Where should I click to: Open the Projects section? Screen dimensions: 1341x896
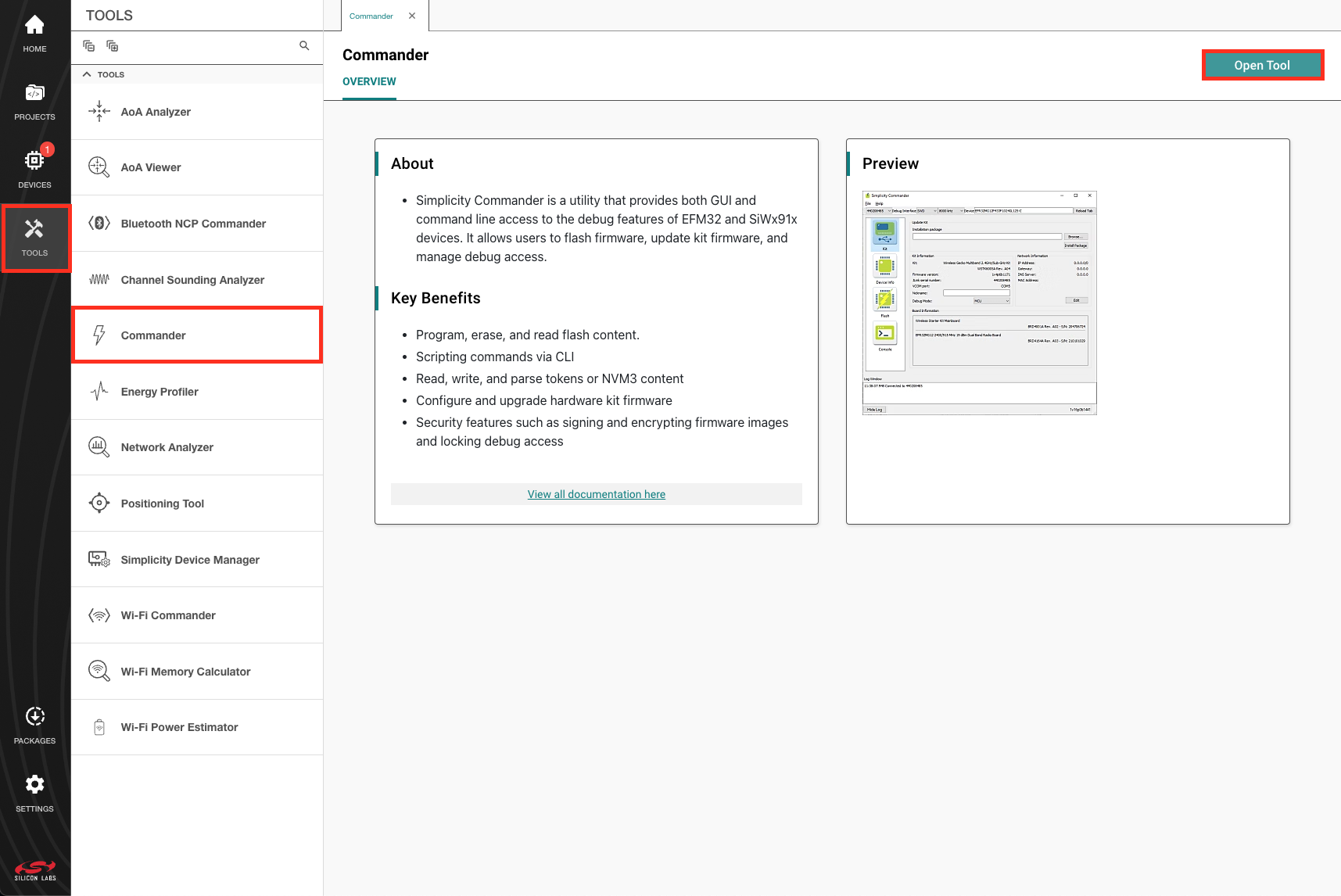click(34, 102)
